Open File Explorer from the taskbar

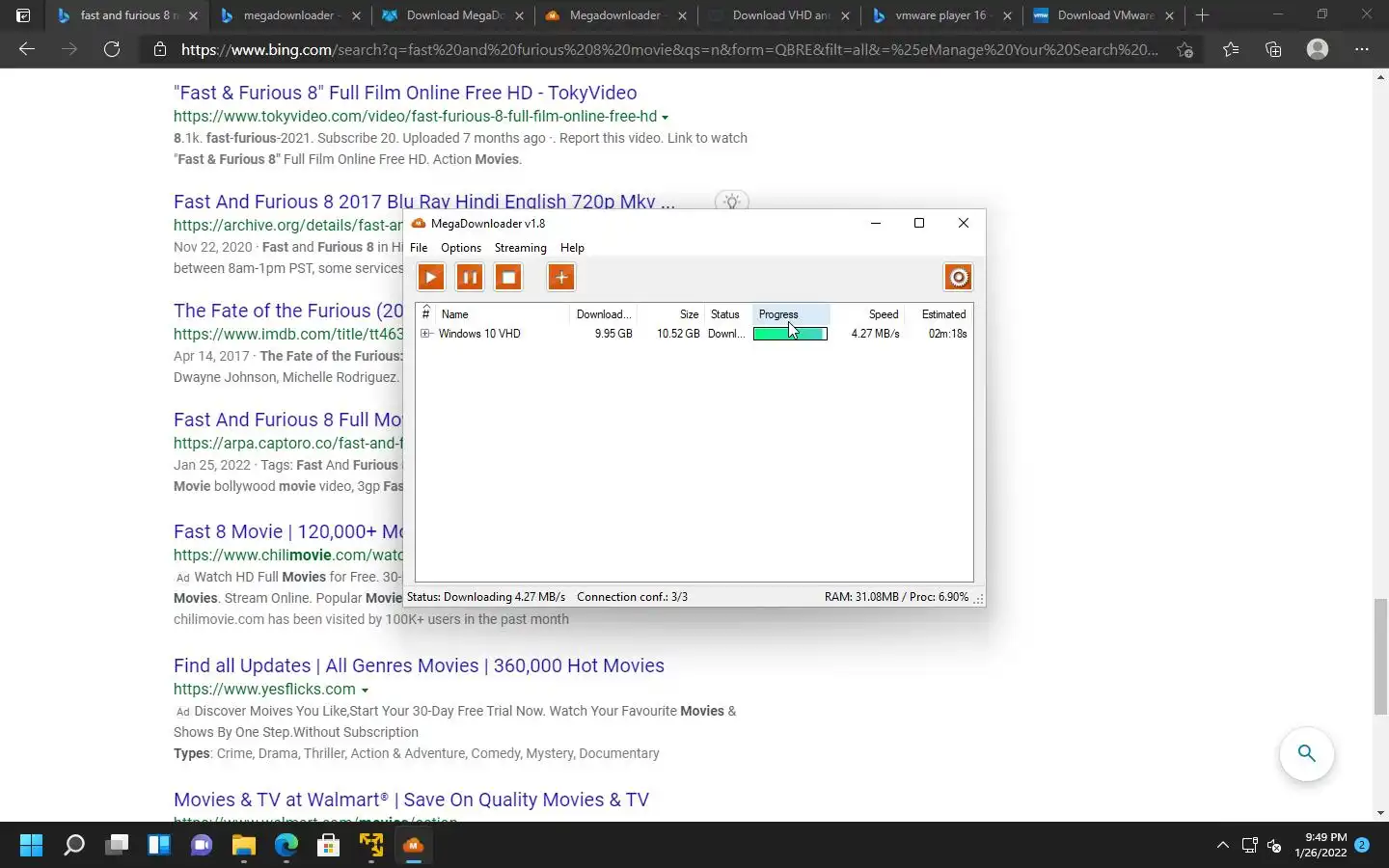point(244,846)
